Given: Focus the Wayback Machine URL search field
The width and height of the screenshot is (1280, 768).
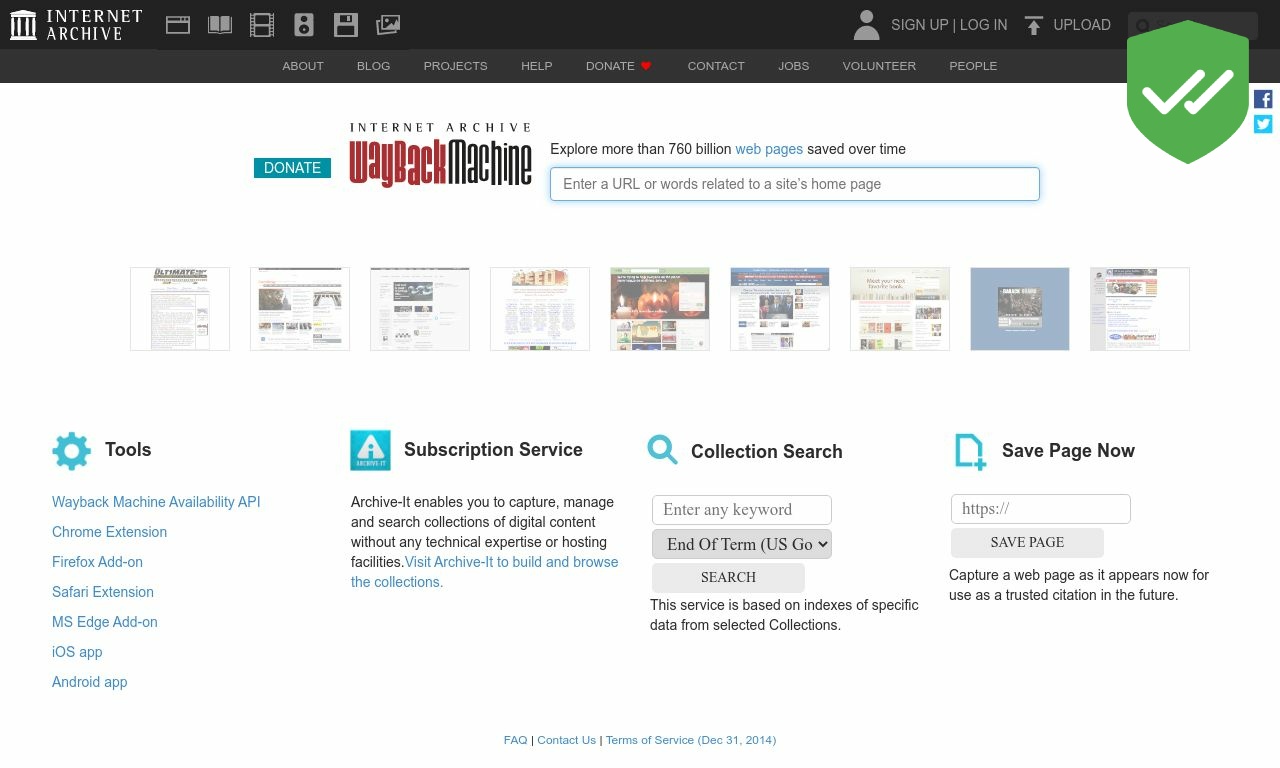Looking at the screenshot, I should [795, 184].
